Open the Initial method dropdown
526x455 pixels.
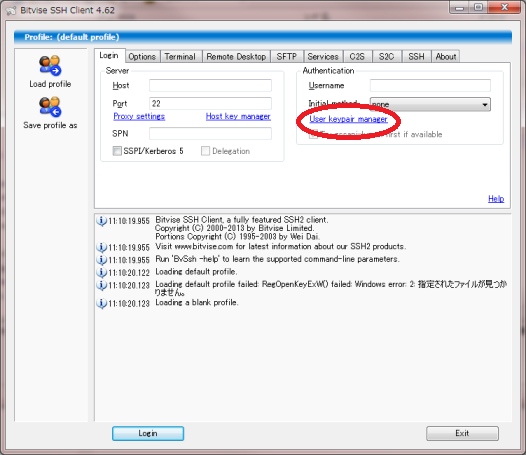click(430, 104)
